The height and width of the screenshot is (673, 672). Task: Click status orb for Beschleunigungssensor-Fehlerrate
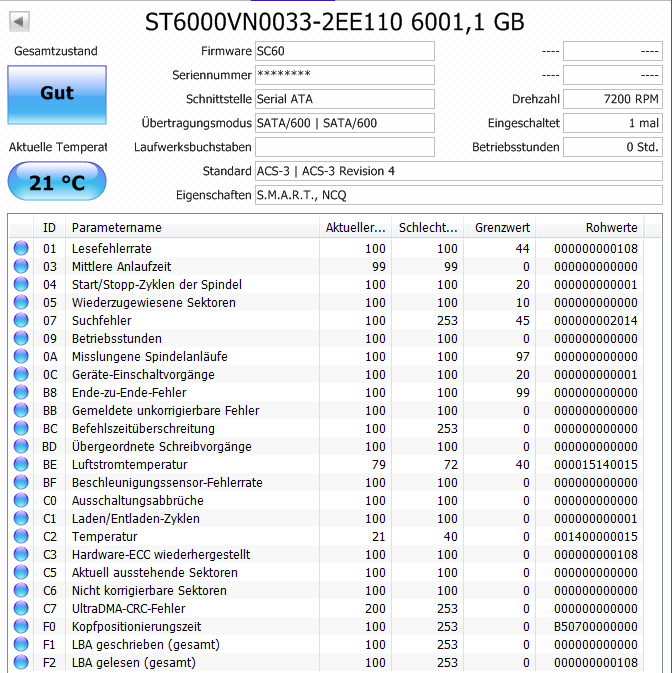pos(21,482)
